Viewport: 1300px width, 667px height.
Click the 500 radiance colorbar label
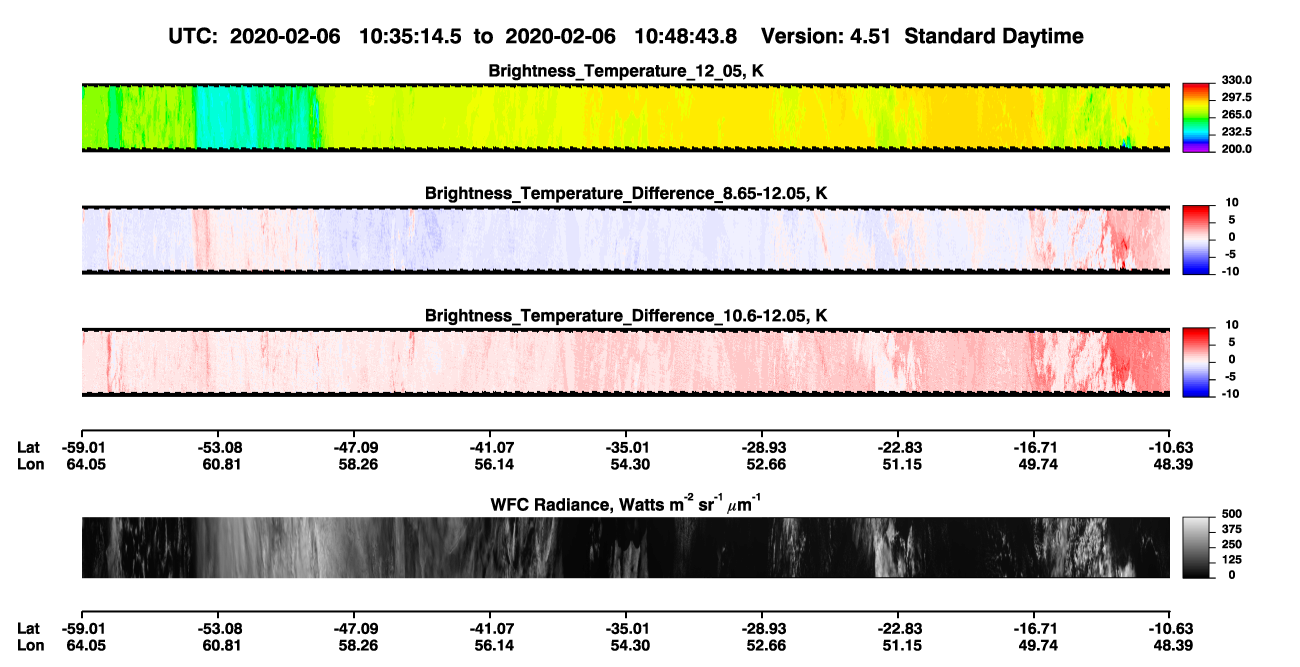(x=1231, y=513)
